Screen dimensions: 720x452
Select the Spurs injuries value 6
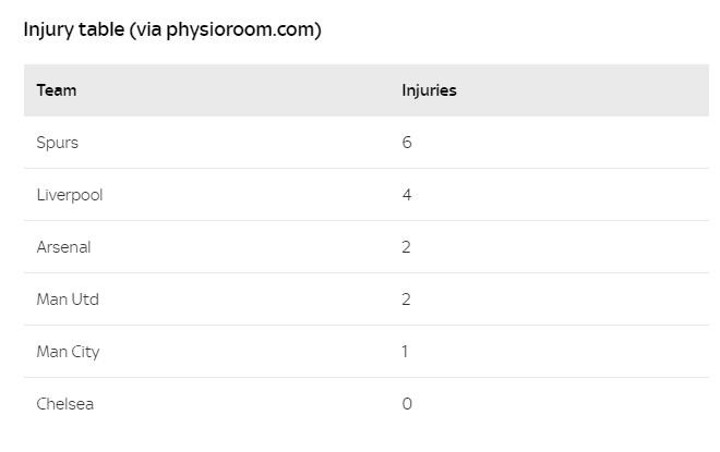click(x=407, y=142)
